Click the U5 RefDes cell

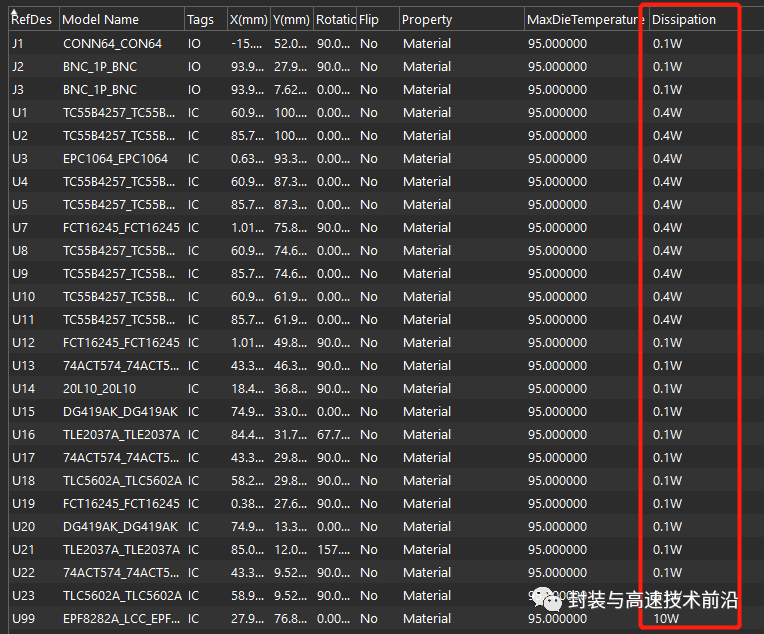coord(20,205)
